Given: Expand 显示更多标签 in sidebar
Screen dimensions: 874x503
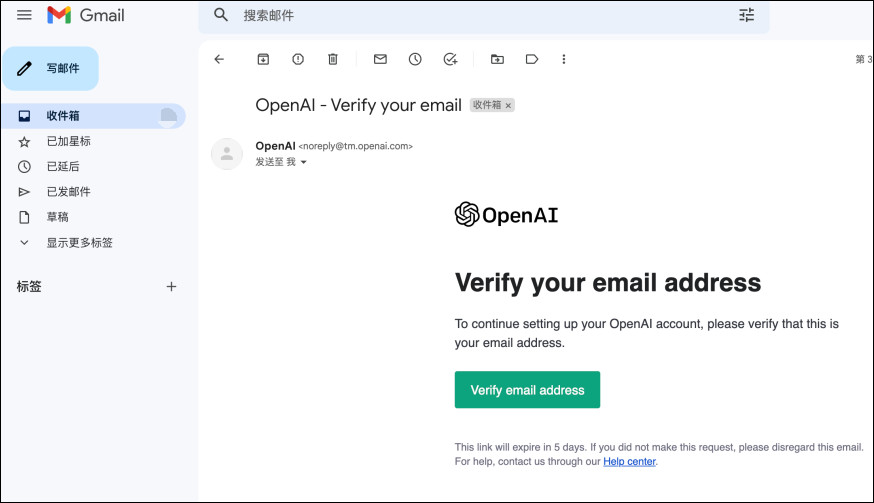Looking at the screenshot, I should coord(79,243).
